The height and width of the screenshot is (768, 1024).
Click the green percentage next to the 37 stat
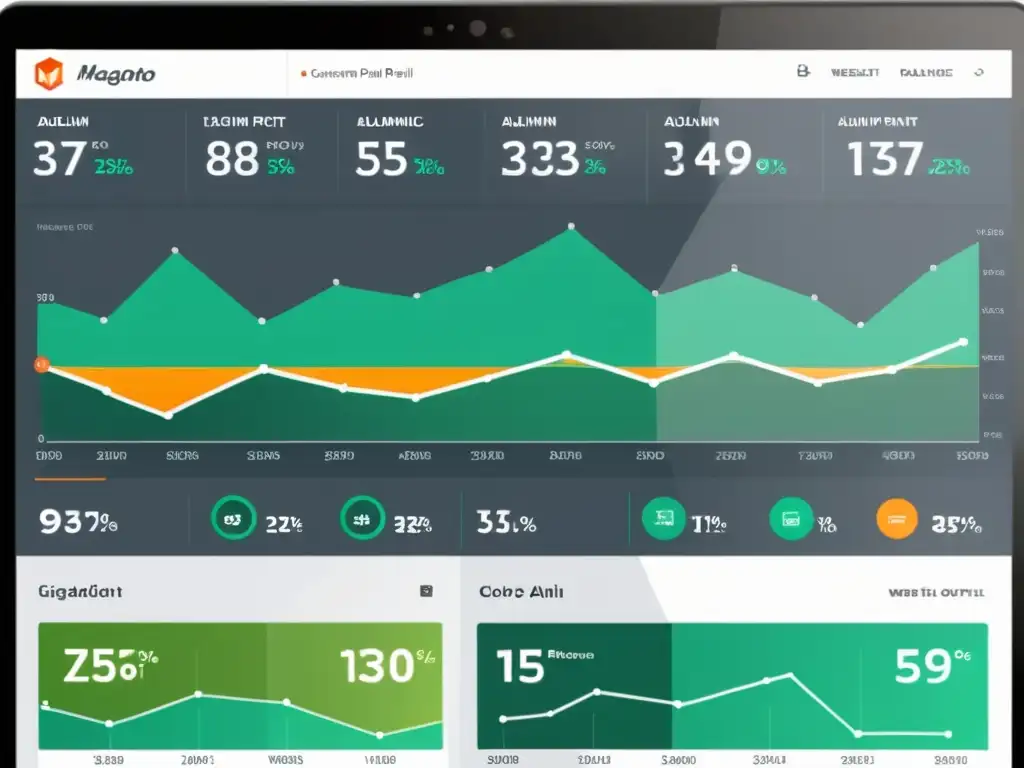click(114, 168)
